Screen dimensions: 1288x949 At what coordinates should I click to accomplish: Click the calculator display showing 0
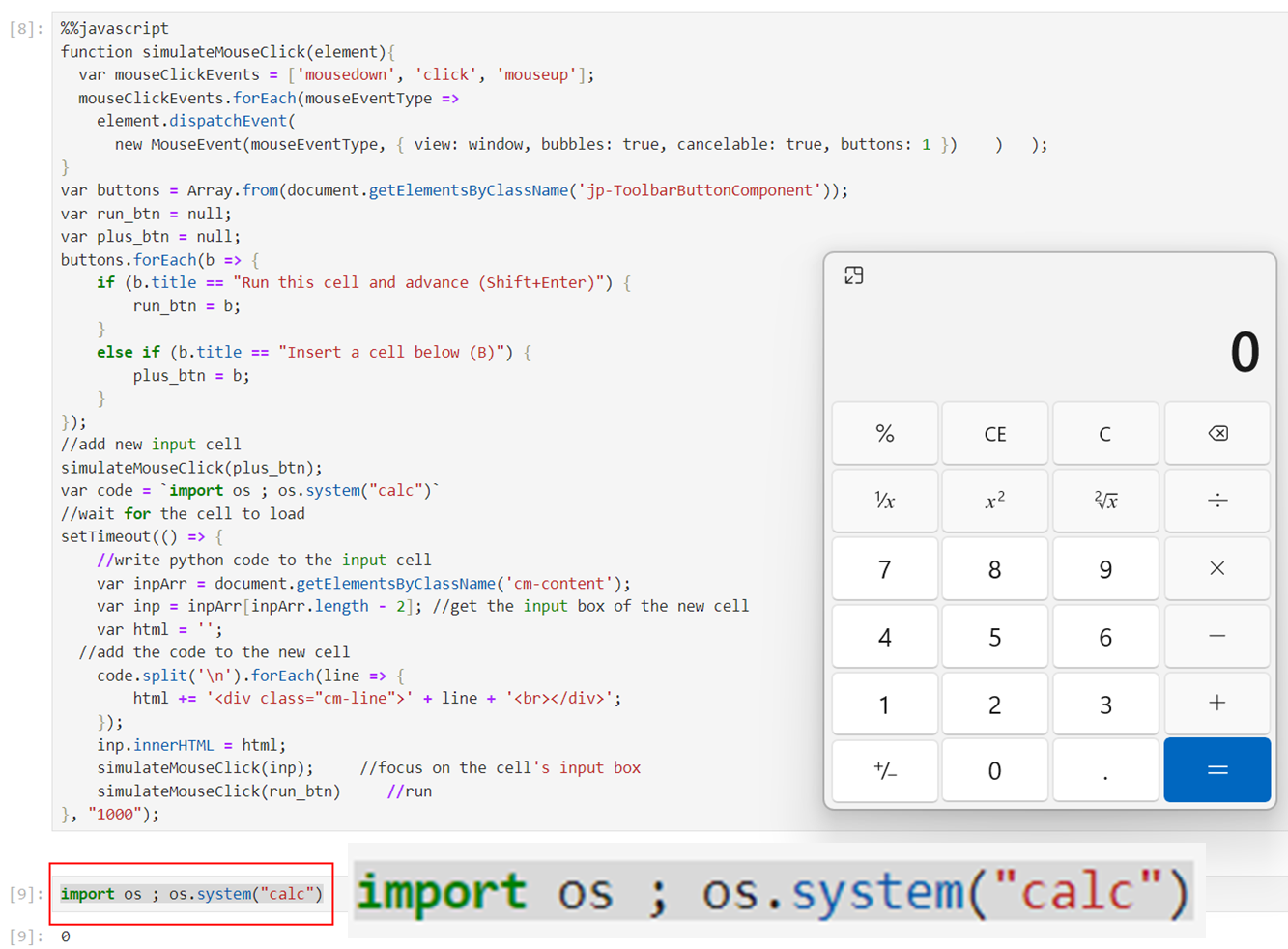1159,350
